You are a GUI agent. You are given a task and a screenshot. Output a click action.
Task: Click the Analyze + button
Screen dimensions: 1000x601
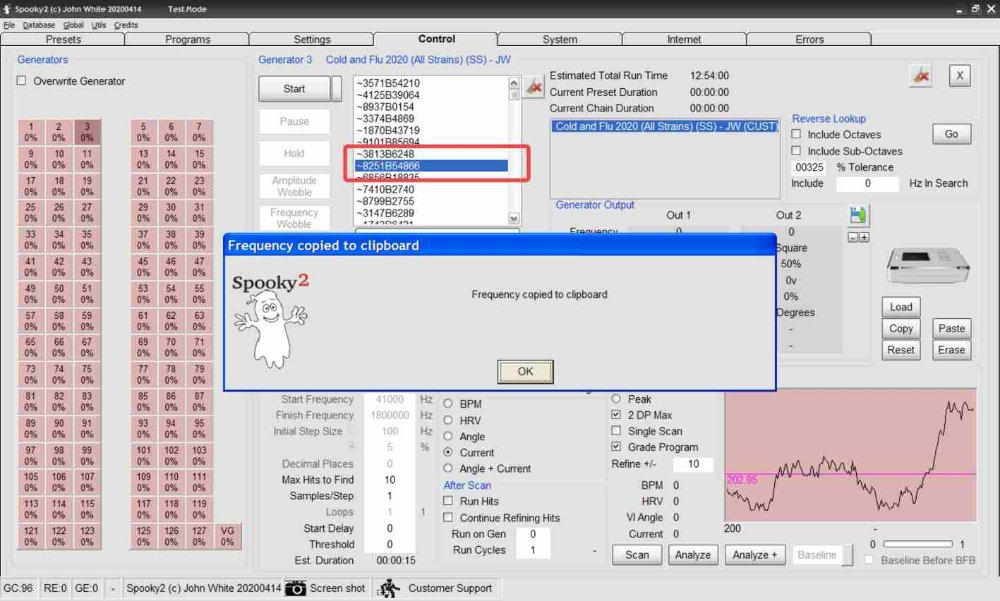tap(755, 555)
